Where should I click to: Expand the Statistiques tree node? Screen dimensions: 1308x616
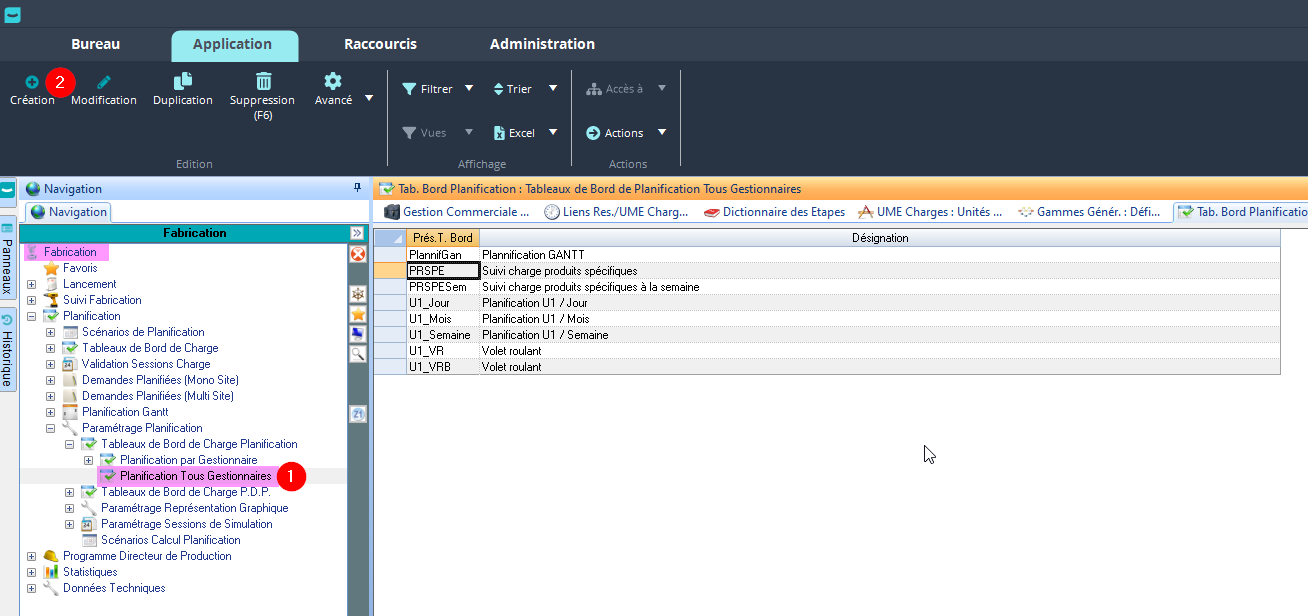coord(32,572)
